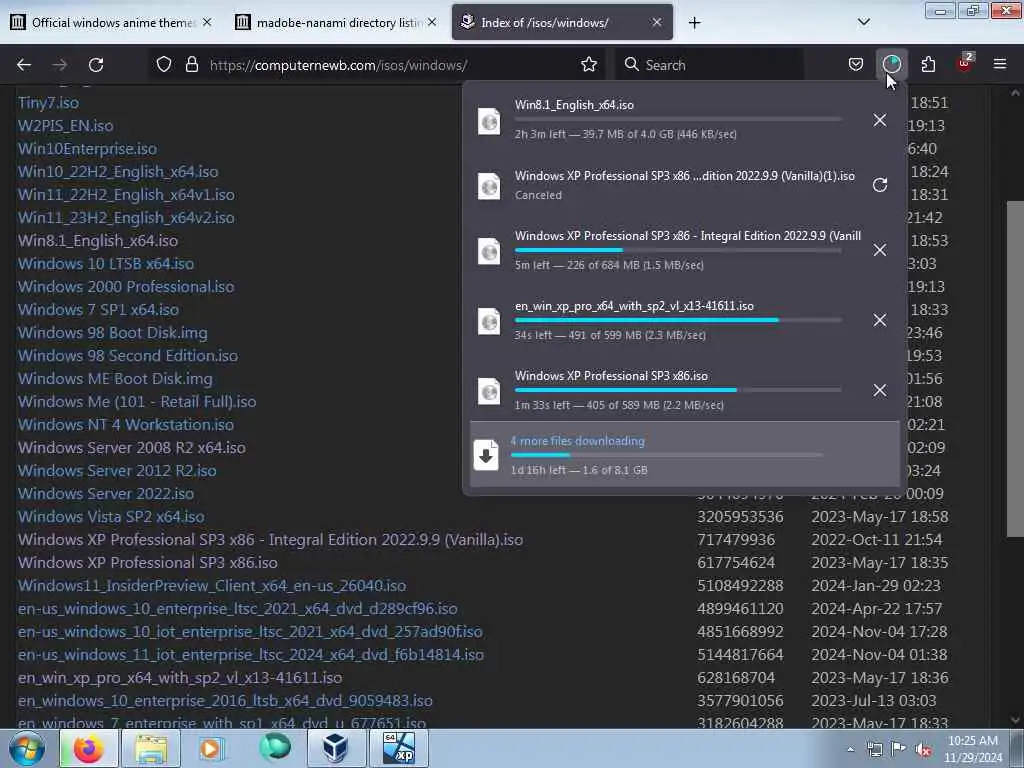Cancel the en_win_xp_pro_x64 download
Viewport: 1024px width, 768px height.
pos(880,320)
